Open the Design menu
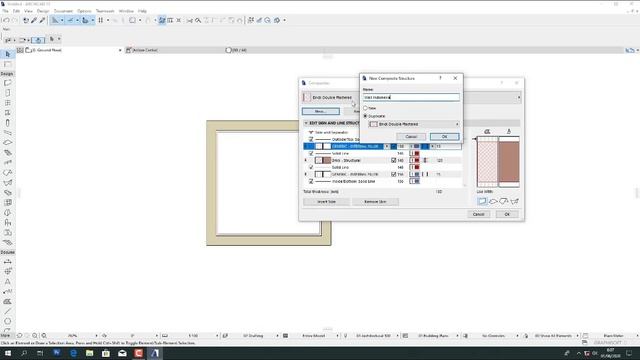Viewport: 640px width, 360px height. [42, 11]
